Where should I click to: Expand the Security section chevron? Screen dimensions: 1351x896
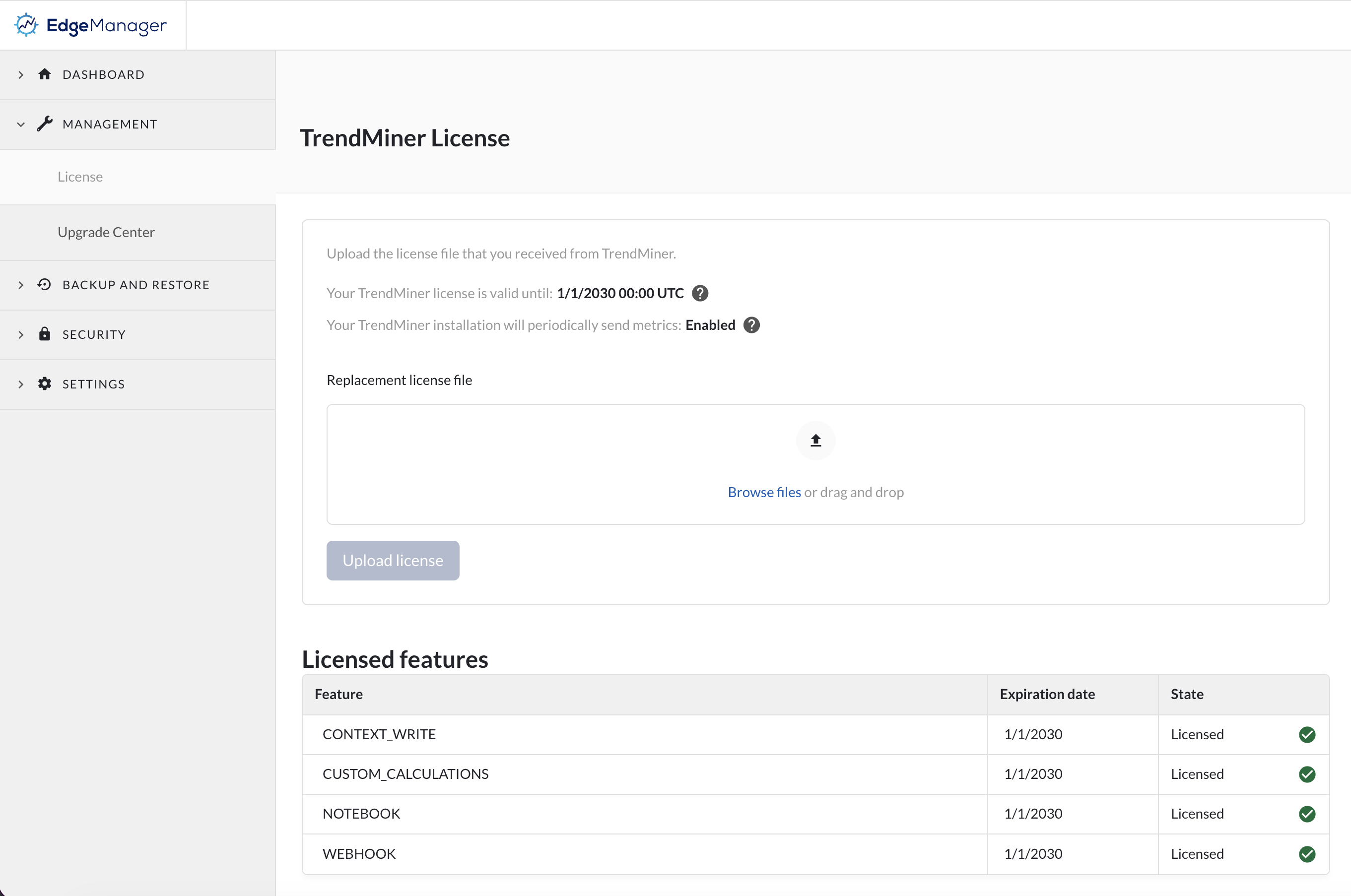point(21,335)
